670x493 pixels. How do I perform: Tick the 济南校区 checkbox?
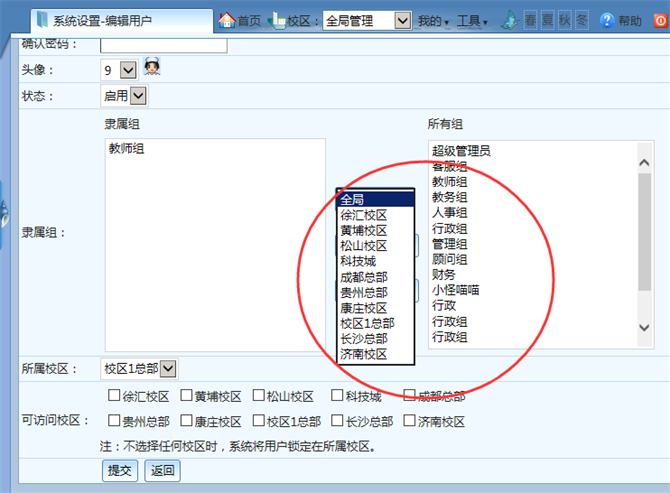[410, 421]
